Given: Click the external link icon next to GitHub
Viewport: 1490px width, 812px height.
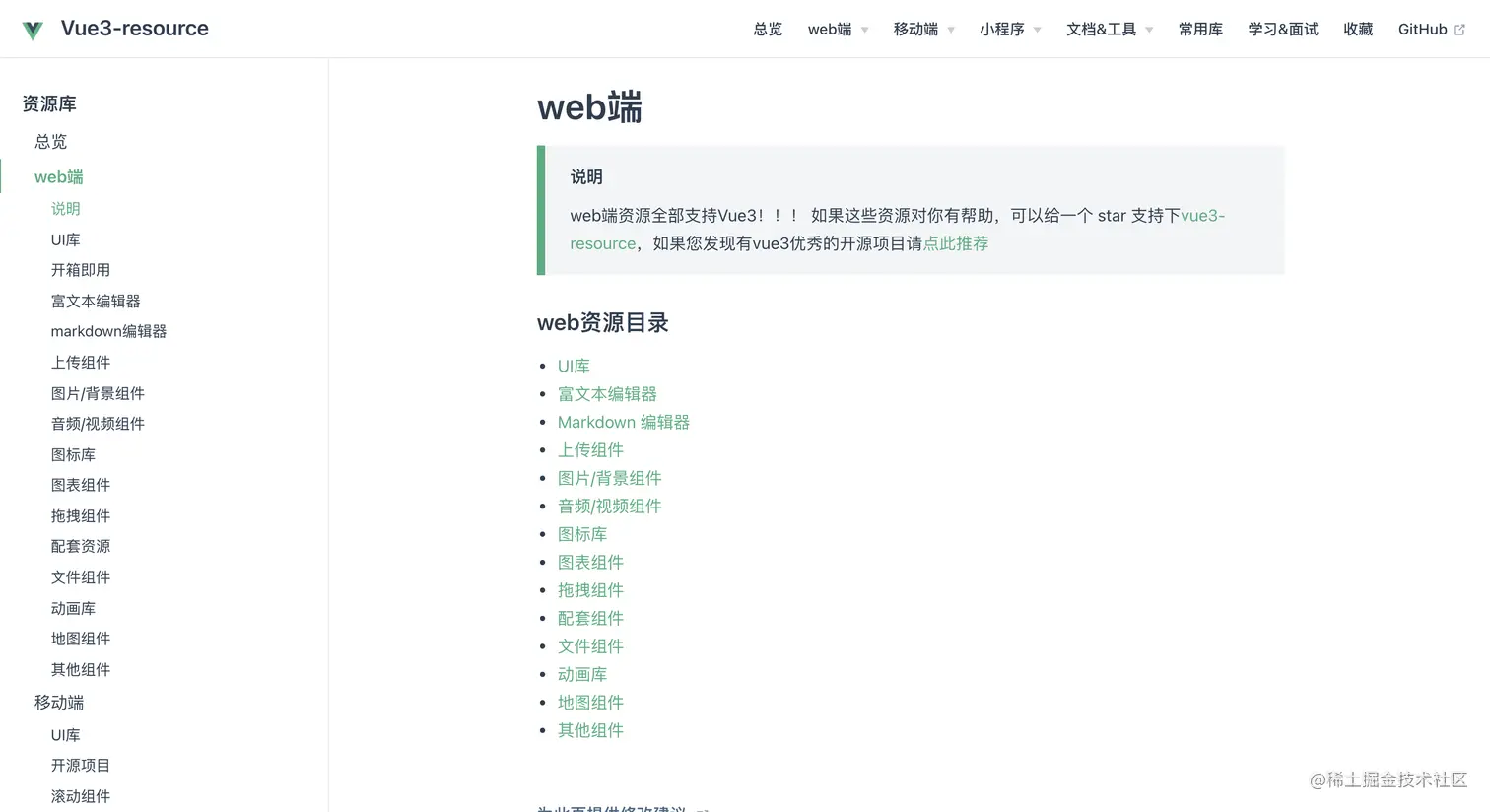Looking at the screenshot, I should click(1459, 30).
